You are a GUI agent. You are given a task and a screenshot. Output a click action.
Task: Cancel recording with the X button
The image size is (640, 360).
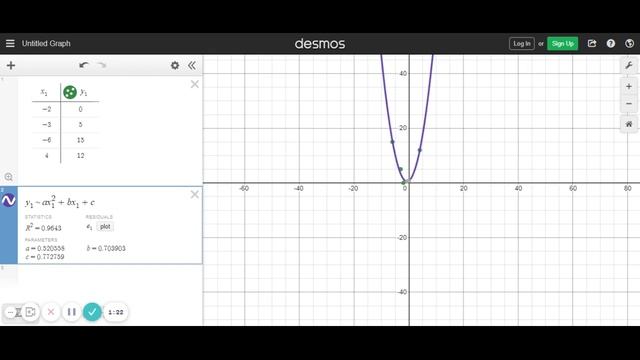pyautogui.click(x=51, y=312)
